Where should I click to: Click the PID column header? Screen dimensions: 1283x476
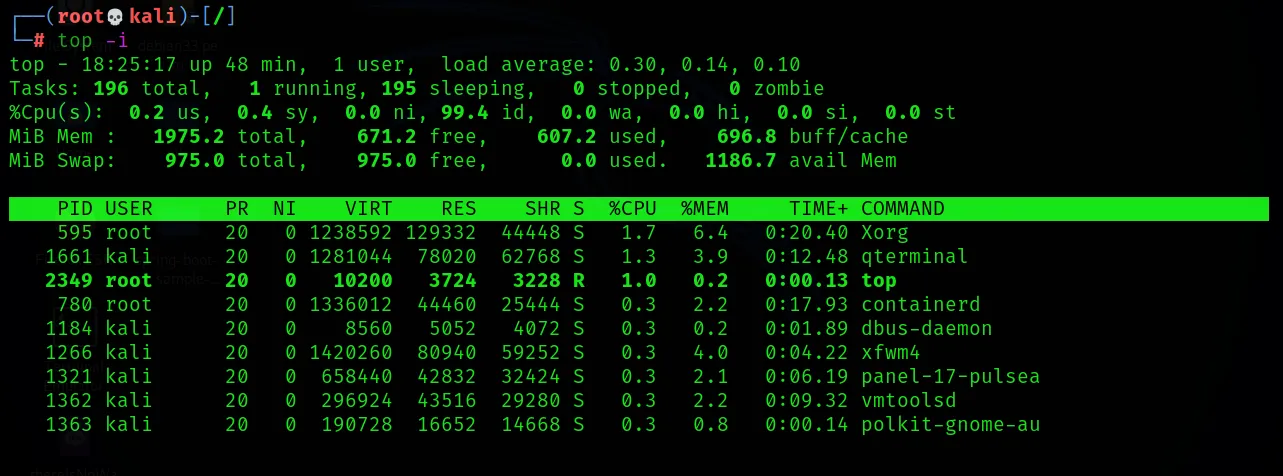[75, 208]
